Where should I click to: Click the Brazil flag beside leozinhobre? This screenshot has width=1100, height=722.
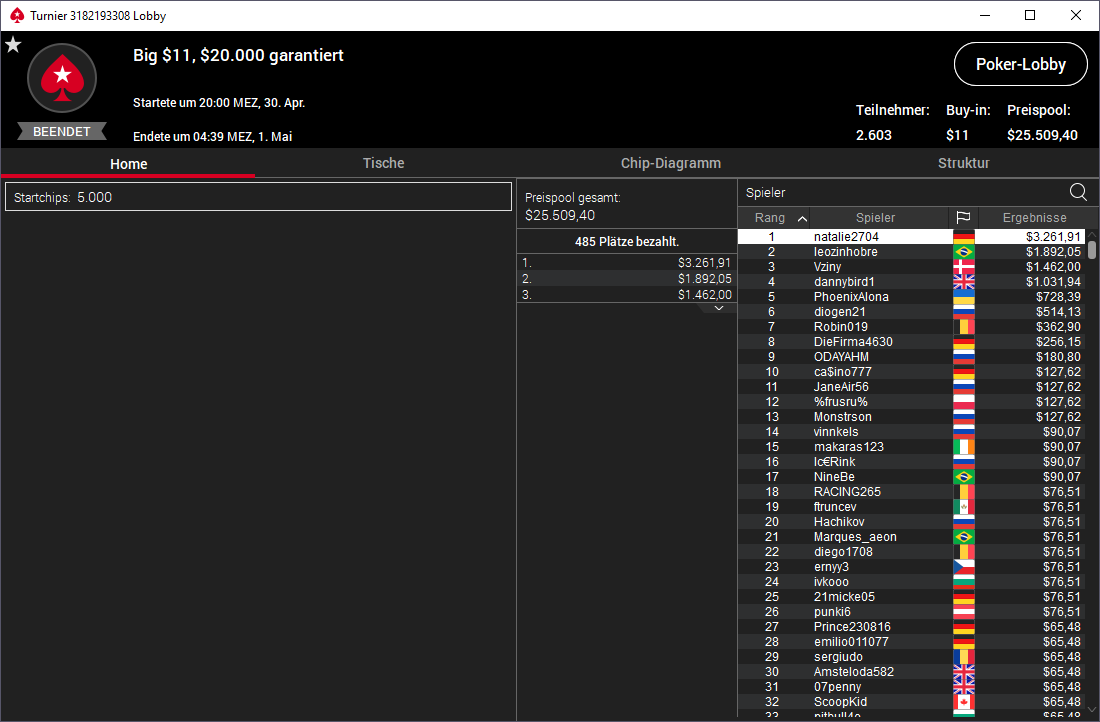[964, 252]
